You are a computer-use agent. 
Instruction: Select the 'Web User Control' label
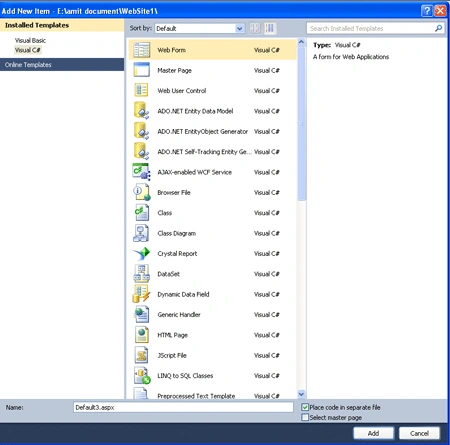coord(182,91)
